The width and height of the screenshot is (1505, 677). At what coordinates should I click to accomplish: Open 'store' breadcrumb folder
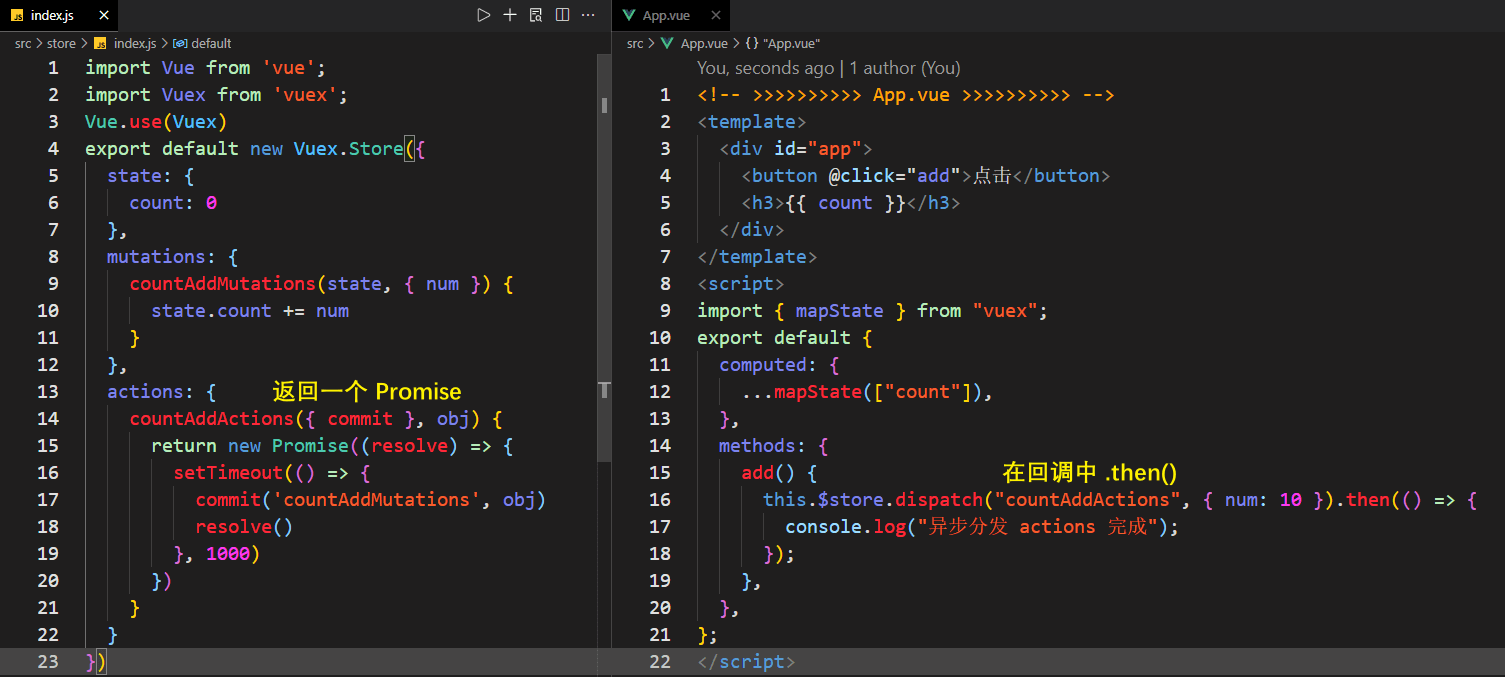(x=61, y=43)
